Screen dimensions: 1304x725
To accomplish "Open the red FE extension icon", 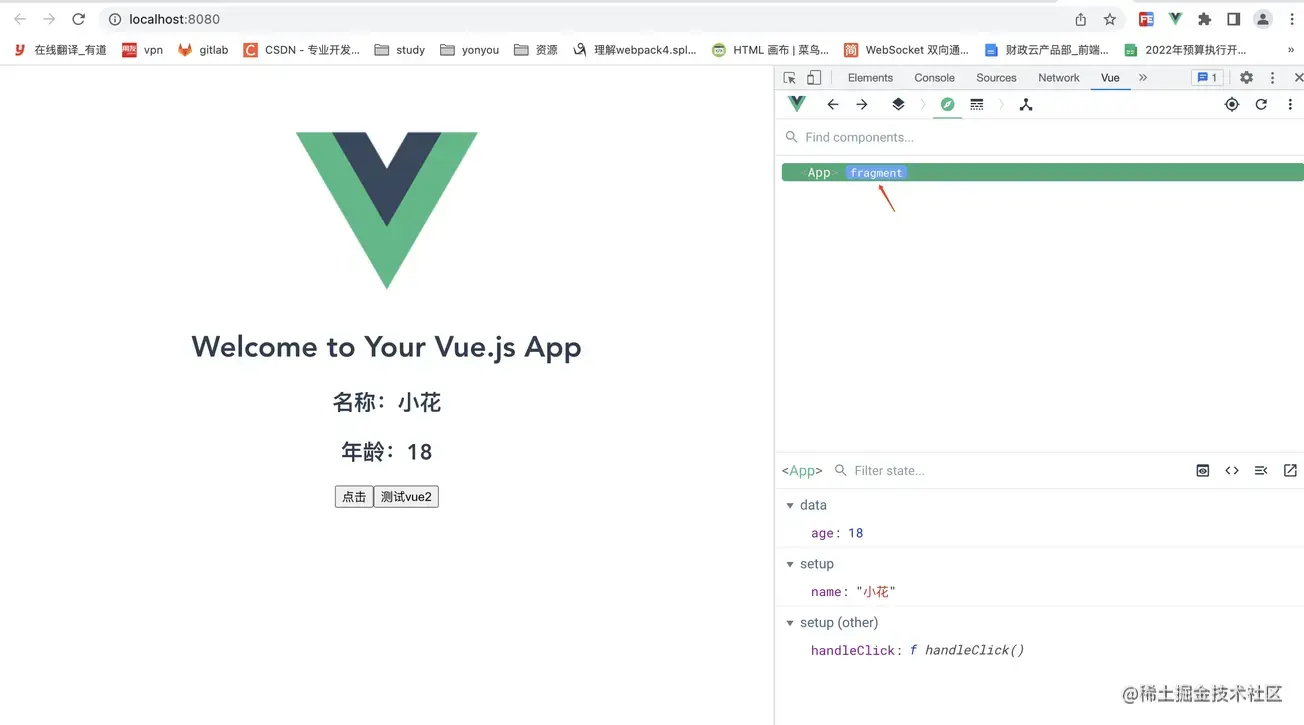I will coord(1147,19).
